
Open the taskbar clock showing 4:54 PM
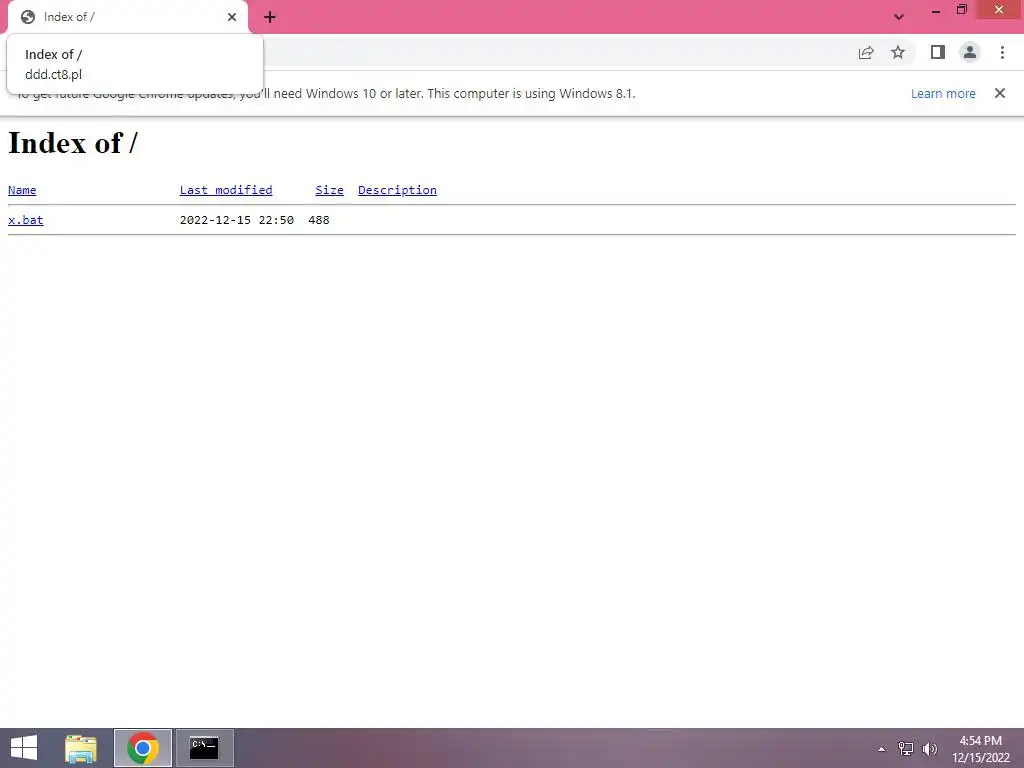pyautogui.click(x=981, y=749)
